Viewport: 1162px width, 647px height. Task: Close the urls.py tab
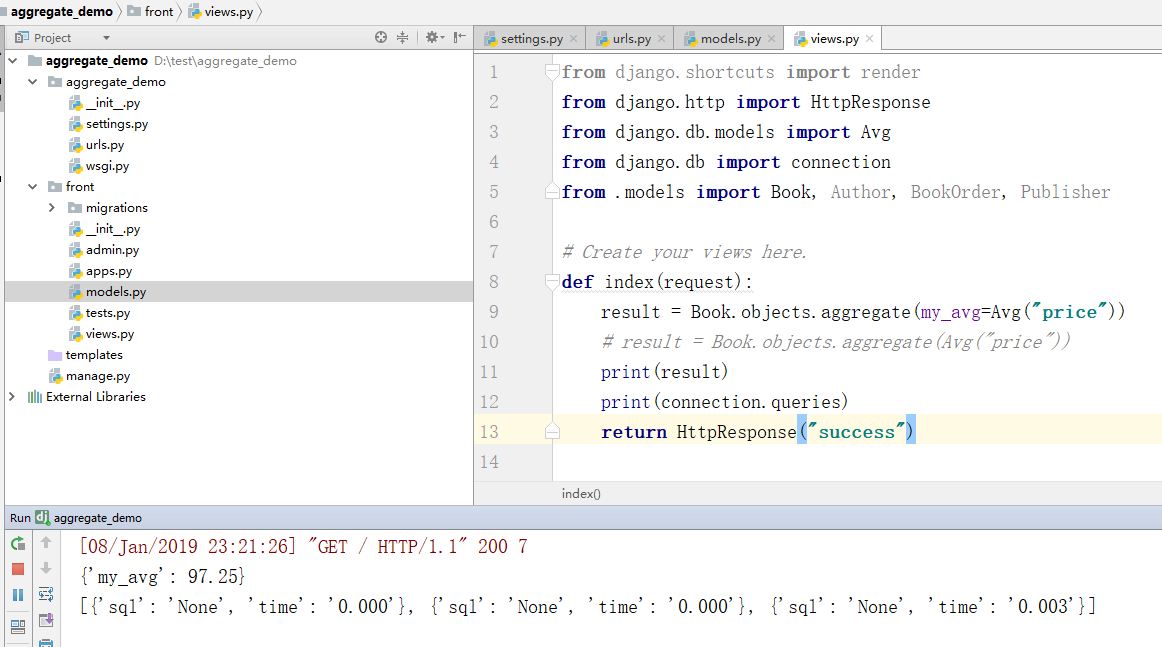point(661,39)
